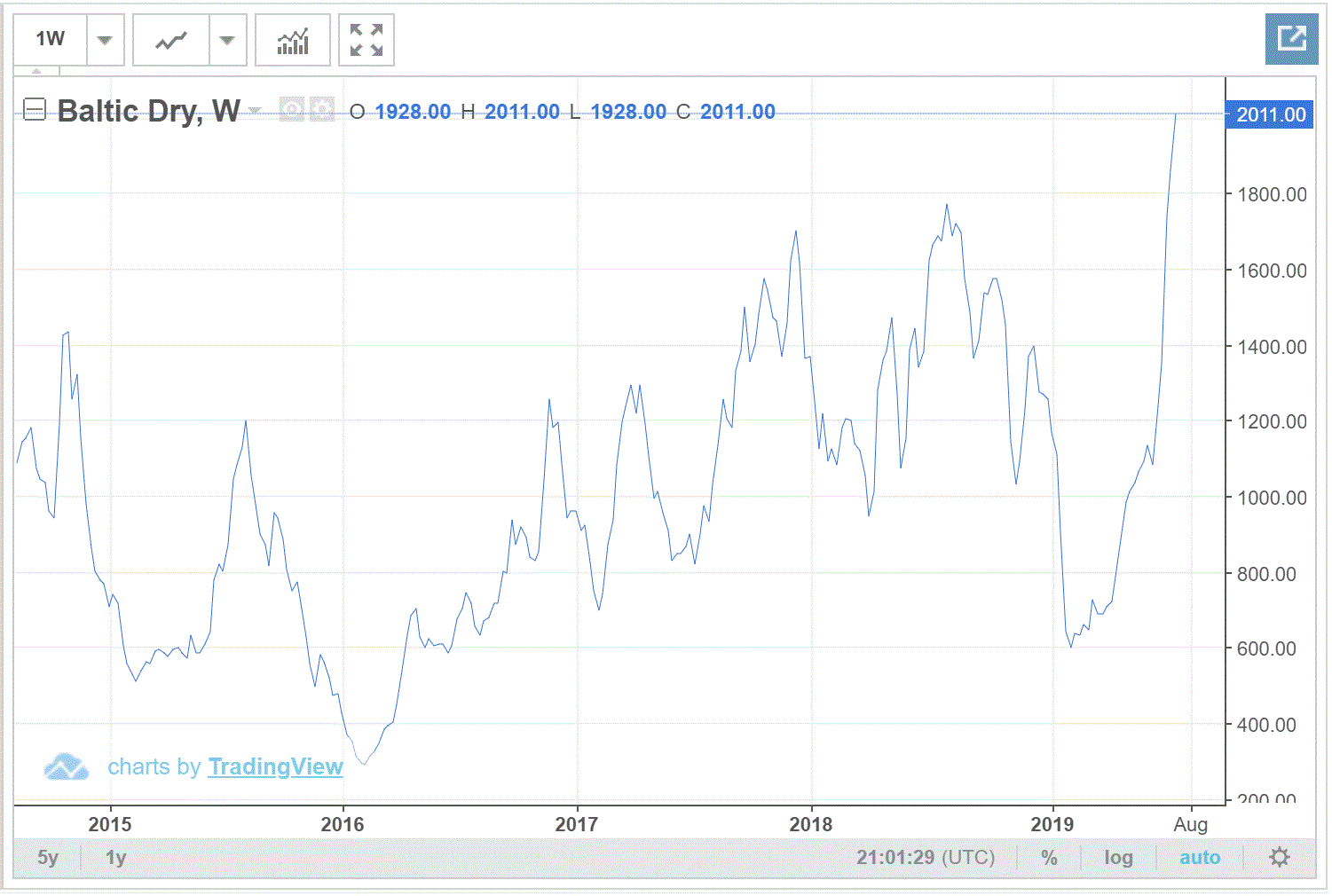Select the 5y time range
Viewport: 1332px width, 896px height.
(x=47, y=857)
